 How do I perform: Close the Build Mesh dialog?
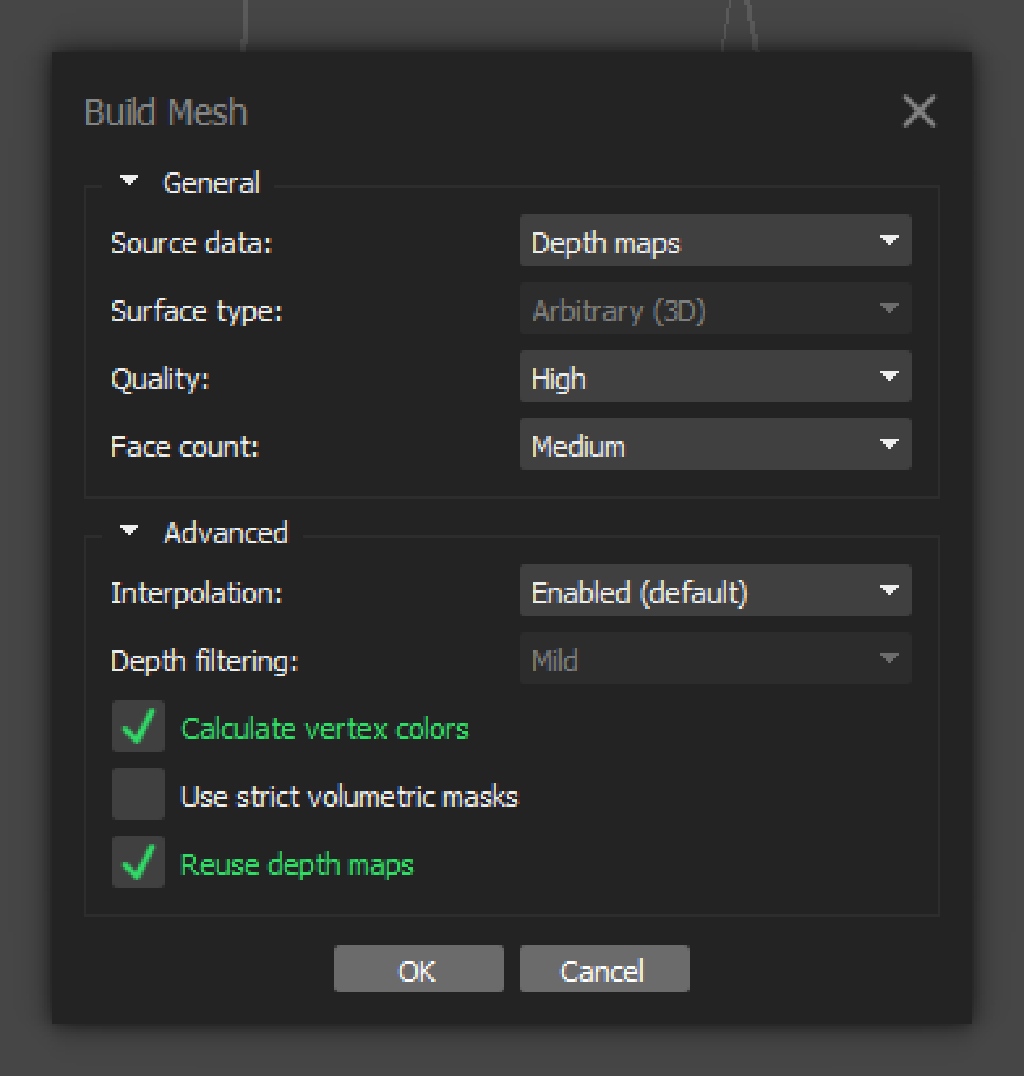pos(918,111)
